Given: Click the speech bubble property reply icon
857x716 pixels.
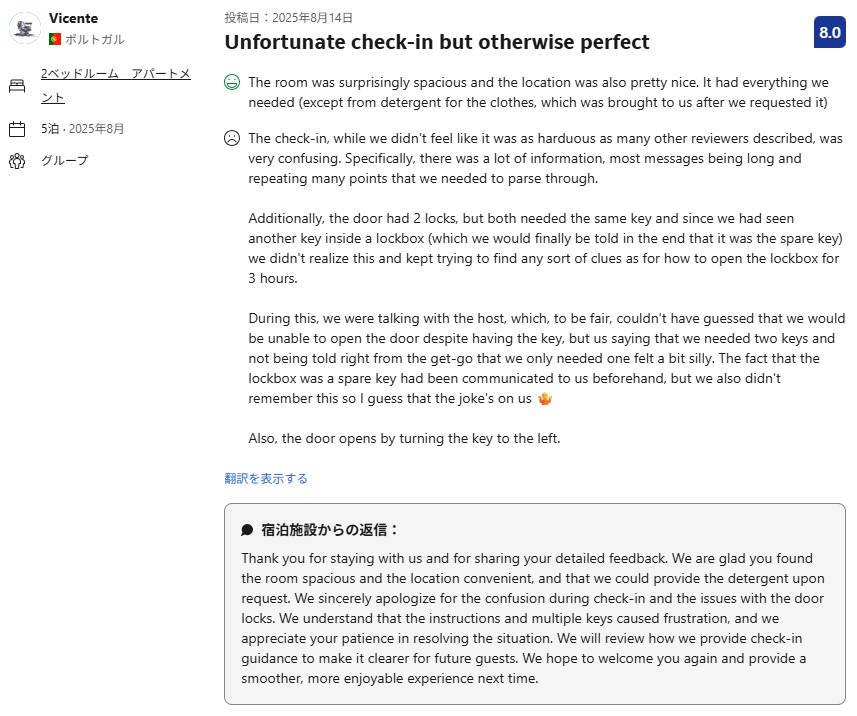Looking at the screenshot, I should coord(247,530).
